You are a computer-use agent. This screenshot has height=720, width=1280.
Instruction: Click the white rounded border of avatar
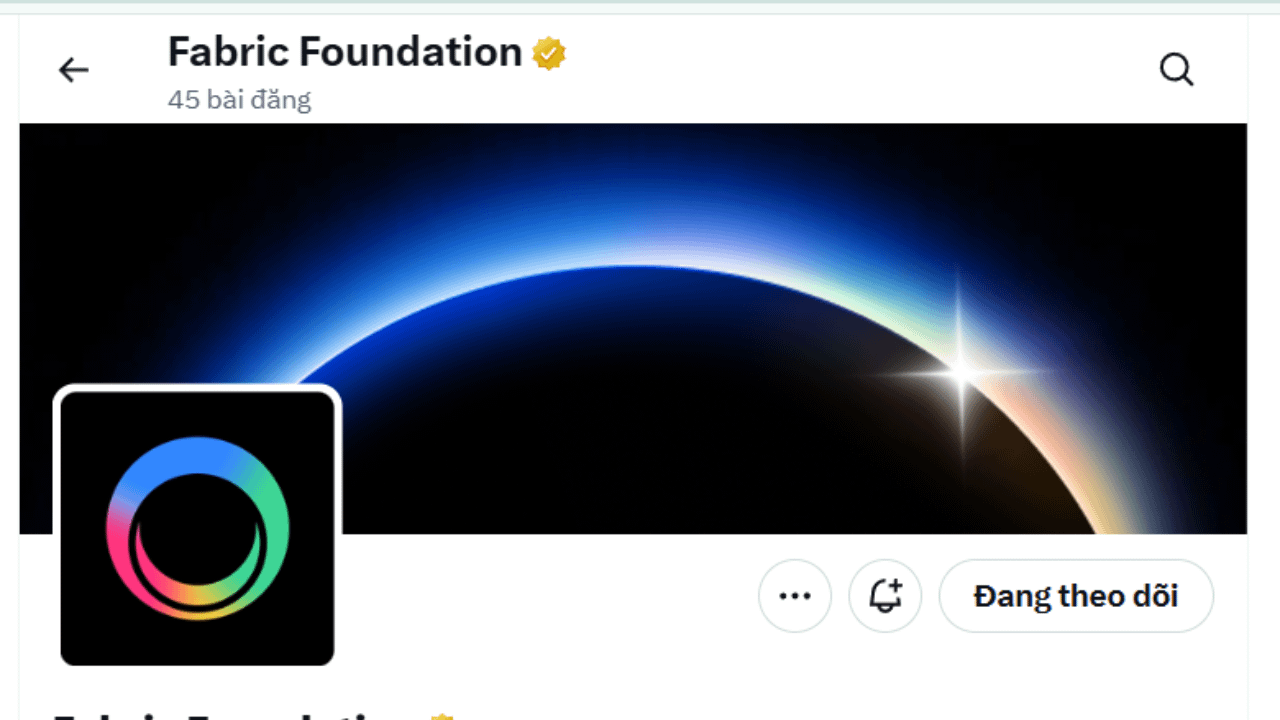click(197, 388)
